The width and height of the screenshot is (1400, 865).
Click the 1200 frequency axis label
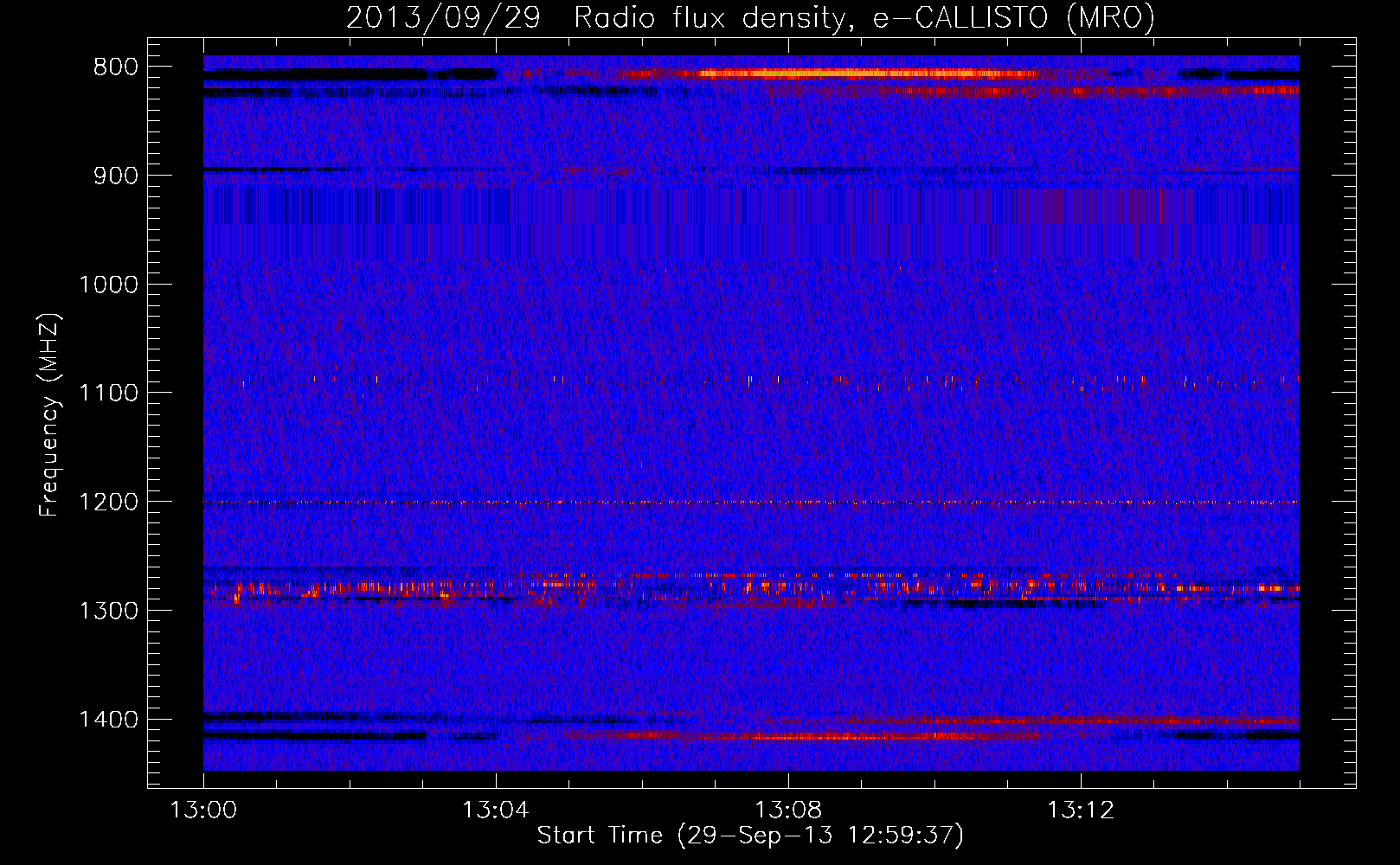108,503
